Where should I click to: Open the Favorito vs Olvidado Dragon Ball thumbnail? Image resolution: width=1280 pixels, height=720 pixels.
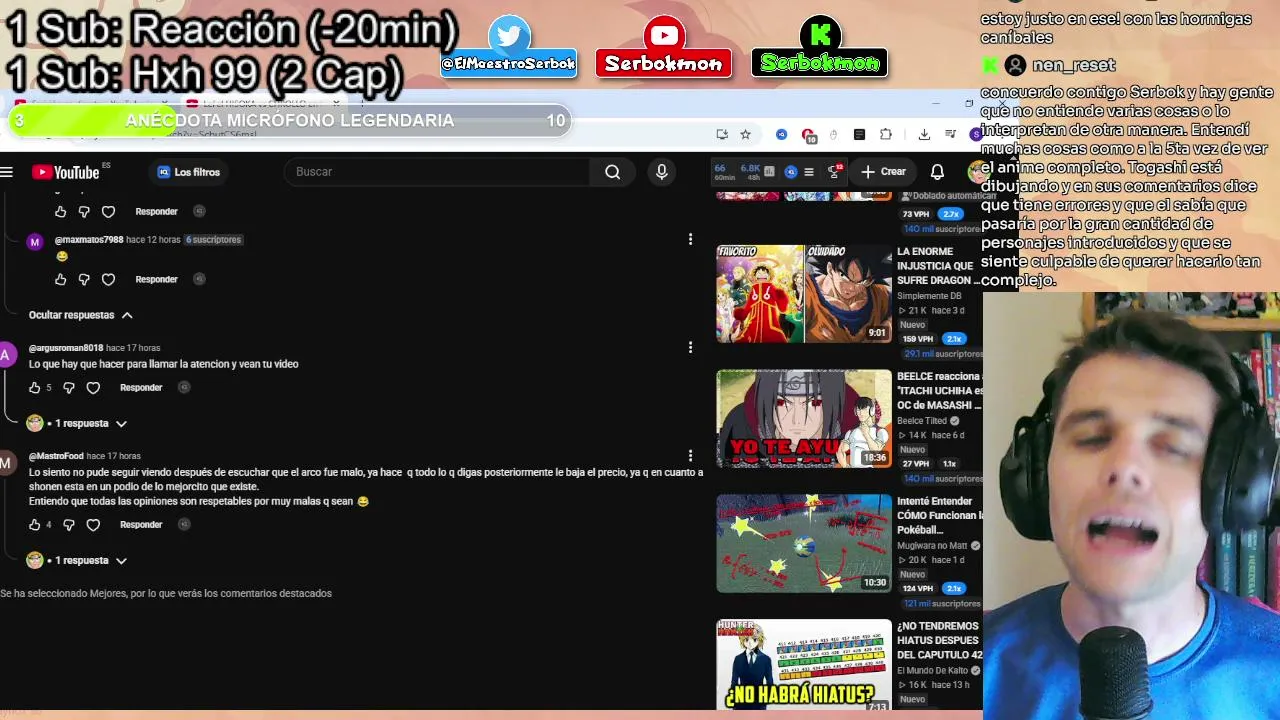click(x=804, y=294)
